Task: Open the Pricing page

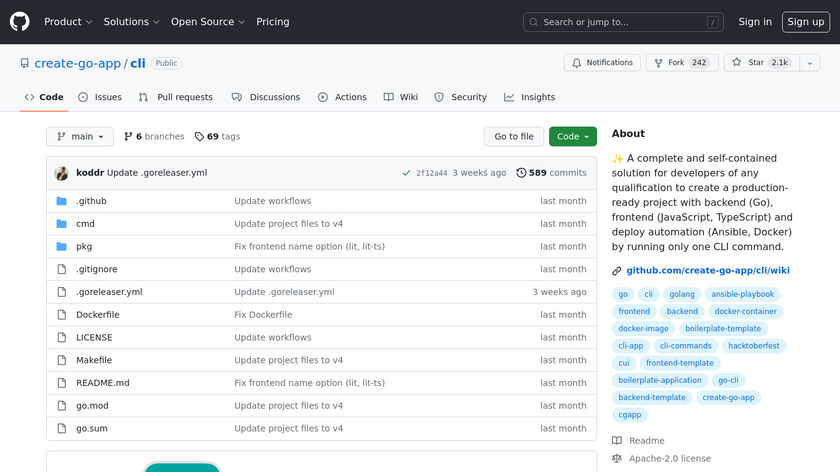Action: point(273,22)
